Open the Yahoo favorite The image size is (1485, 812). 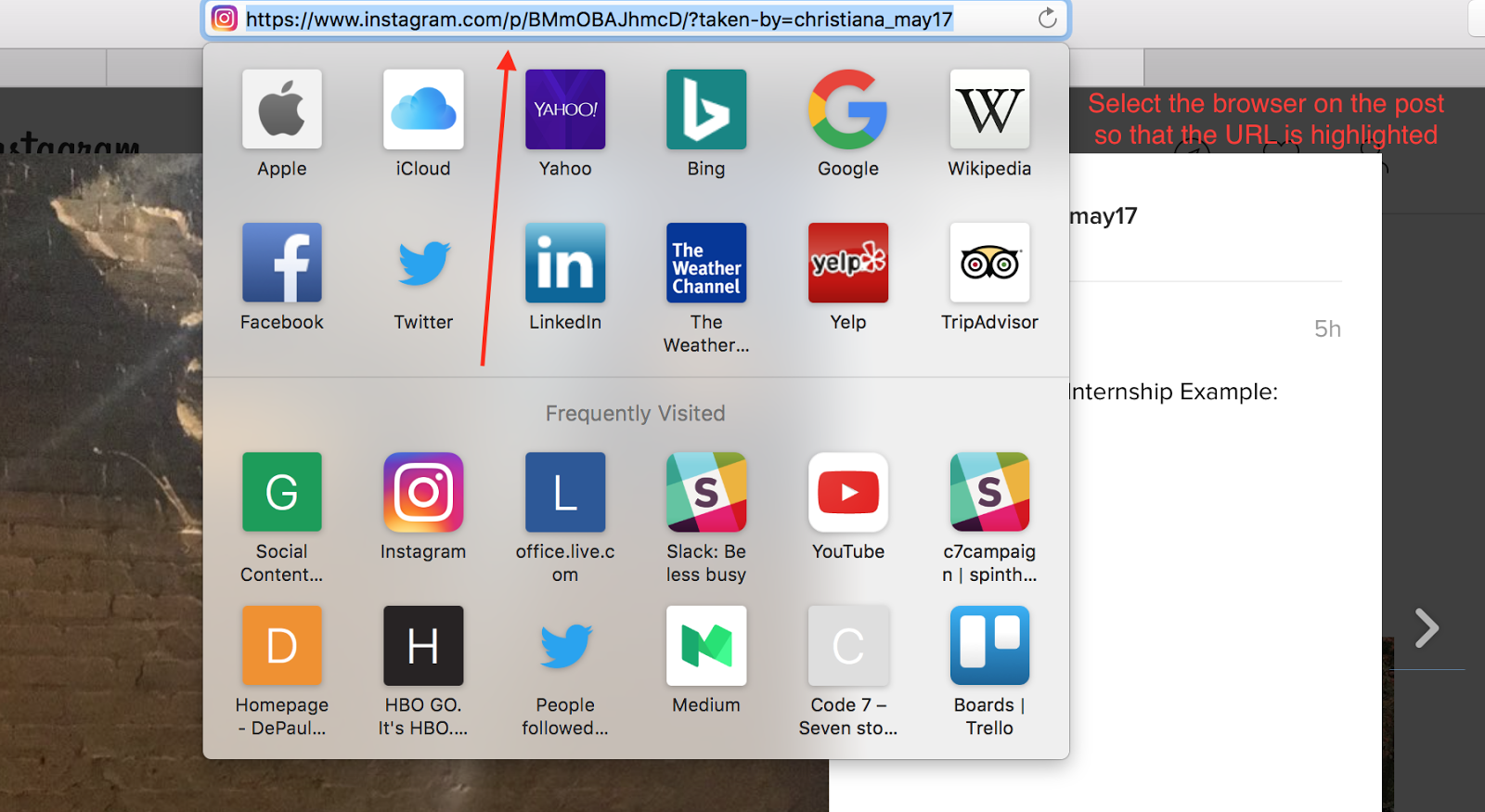click(x=565, y=110)
